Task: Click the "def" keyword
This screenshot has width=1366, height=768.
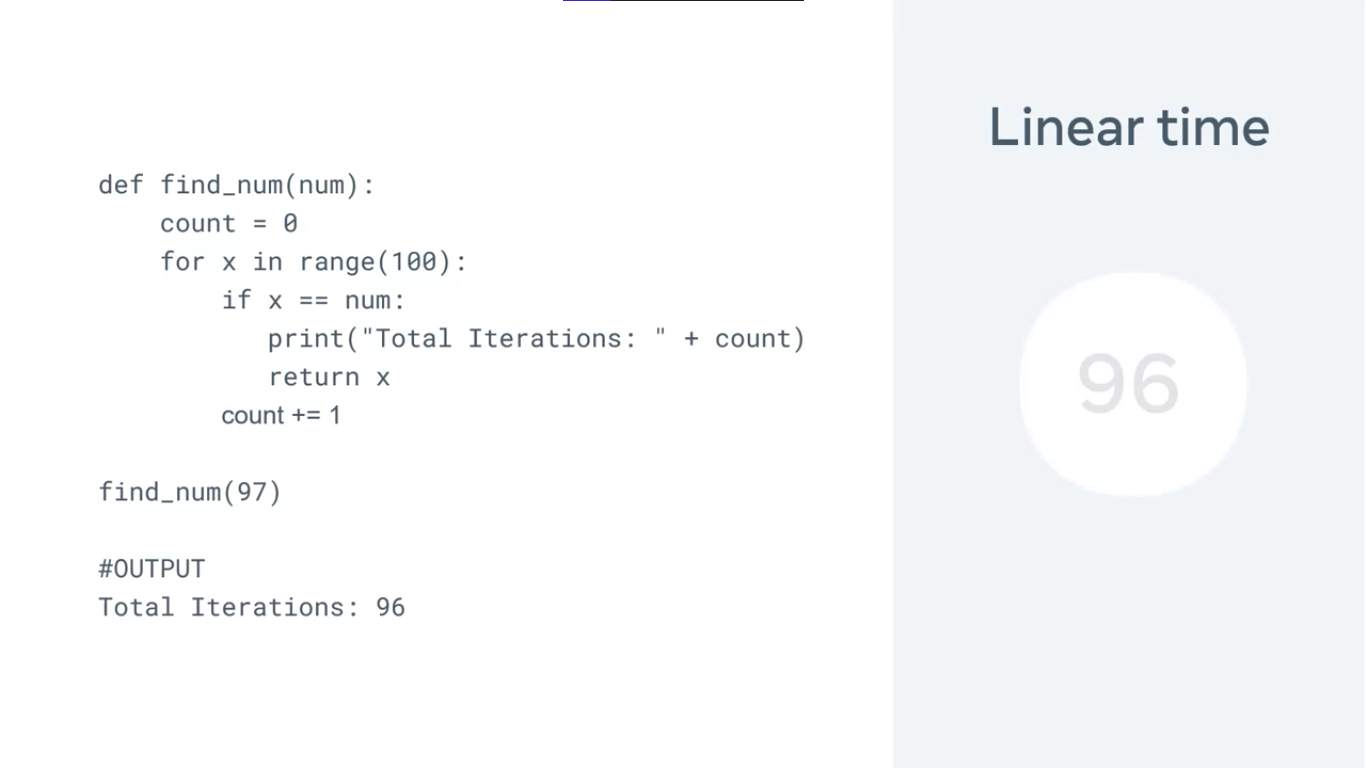Action: tap(121, 185)
